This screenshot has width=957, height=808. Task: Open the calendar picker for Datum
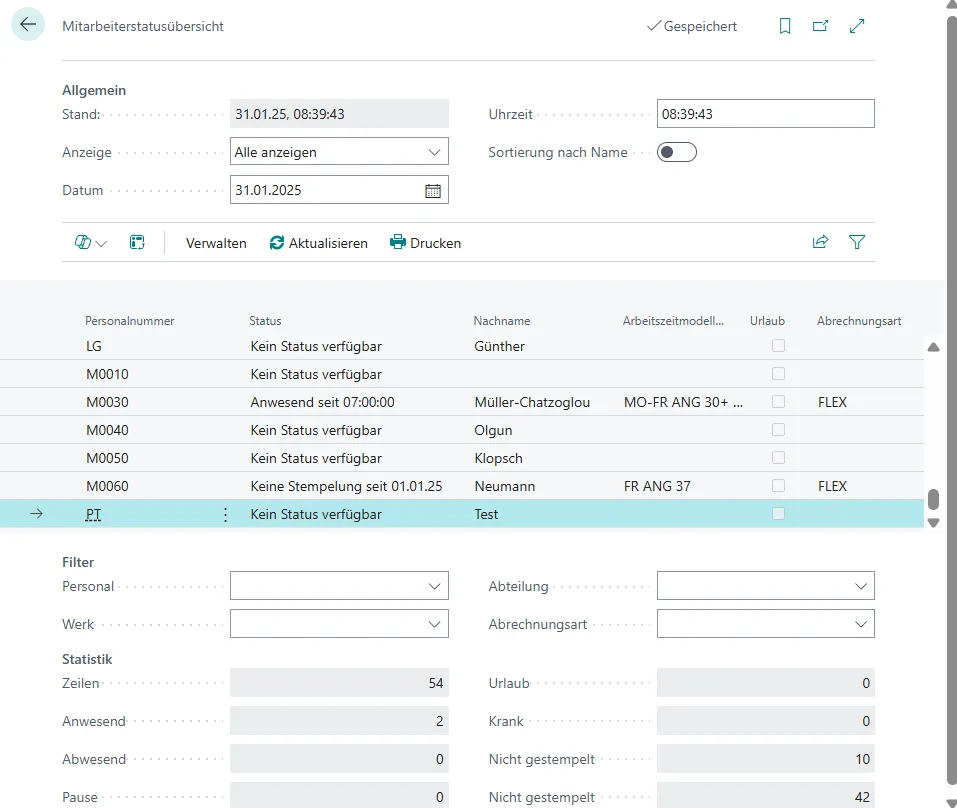click(433, 190)
